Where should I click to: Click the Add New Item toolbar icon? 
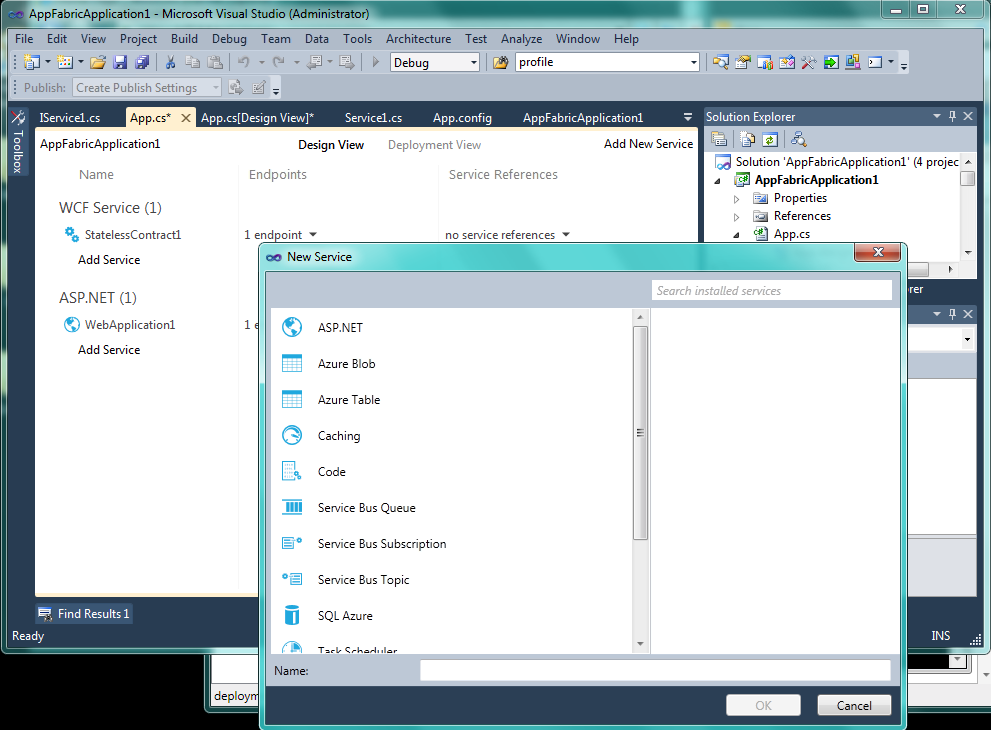point(64,62)
